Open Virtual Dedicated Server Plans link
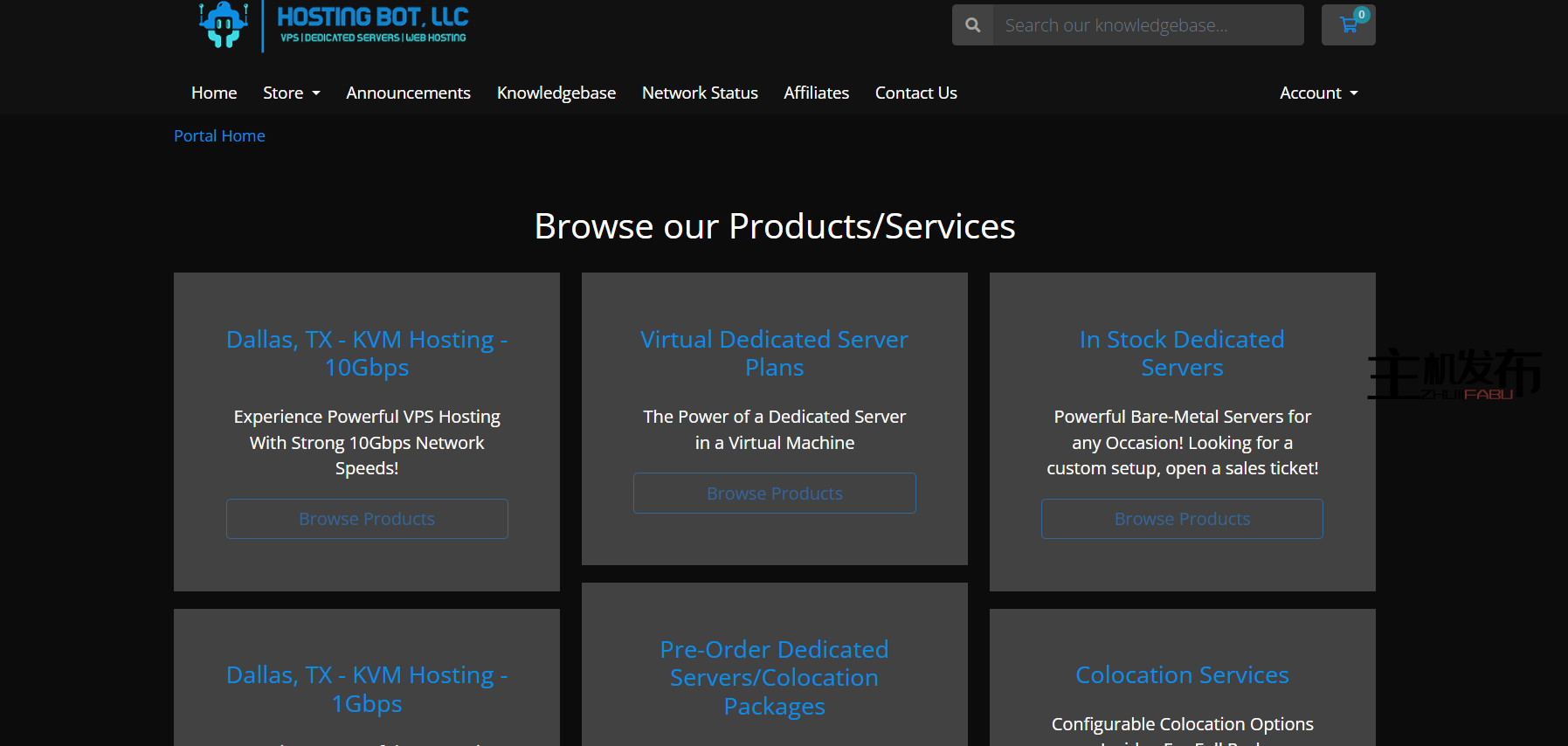1568x746 pixels. (x=775, y=353)
